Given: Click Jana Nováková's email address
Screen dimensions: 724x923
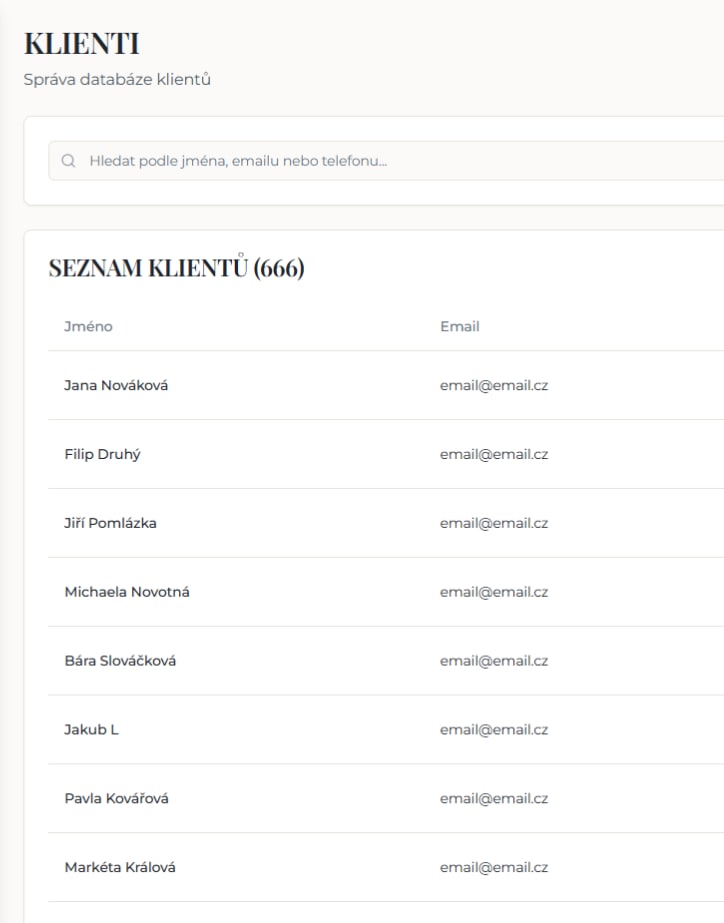Looking at the screenshot, I should [494, 385].
